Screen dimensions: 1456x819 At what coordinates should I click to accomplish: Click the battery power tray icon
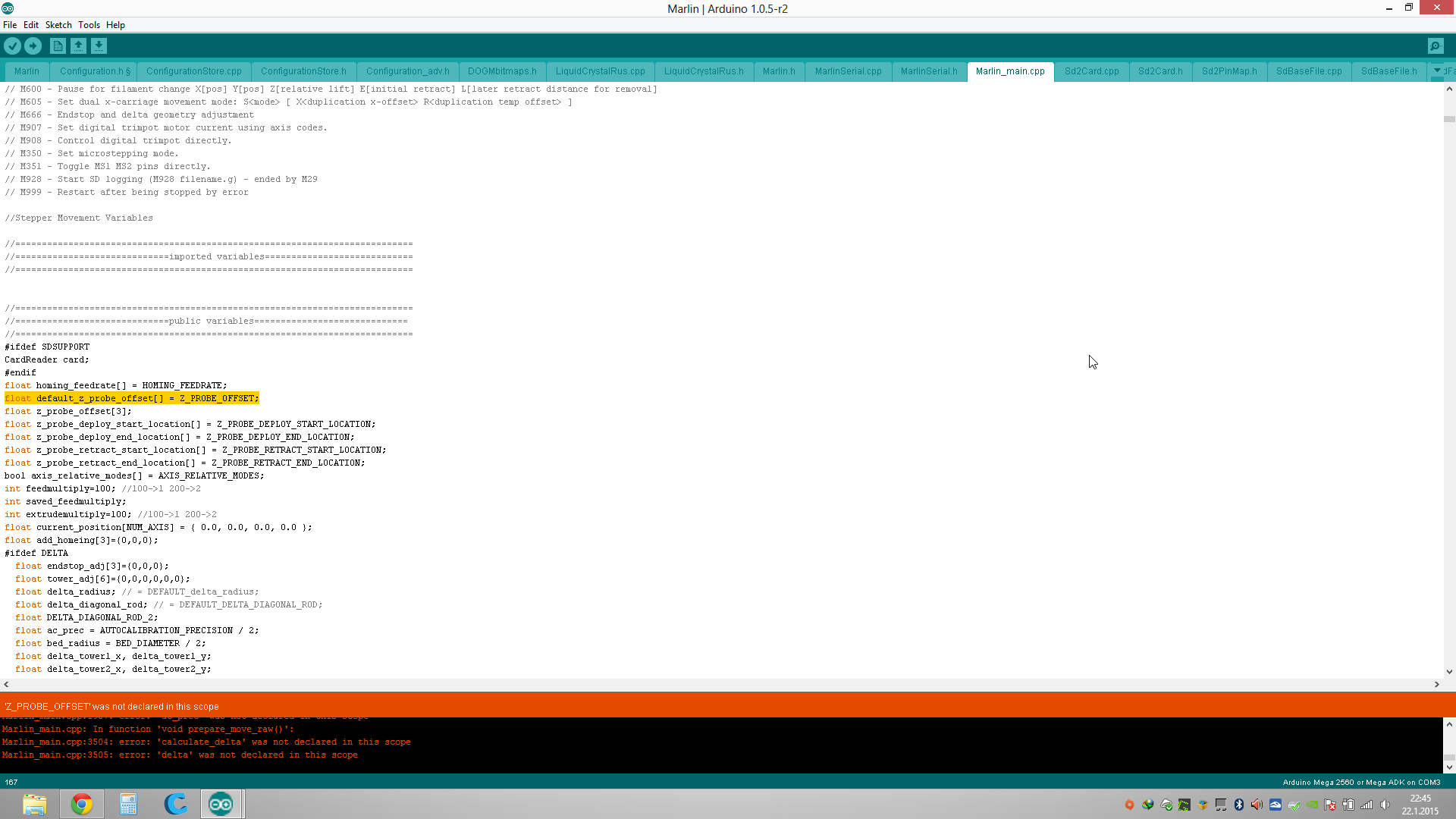1348,805
